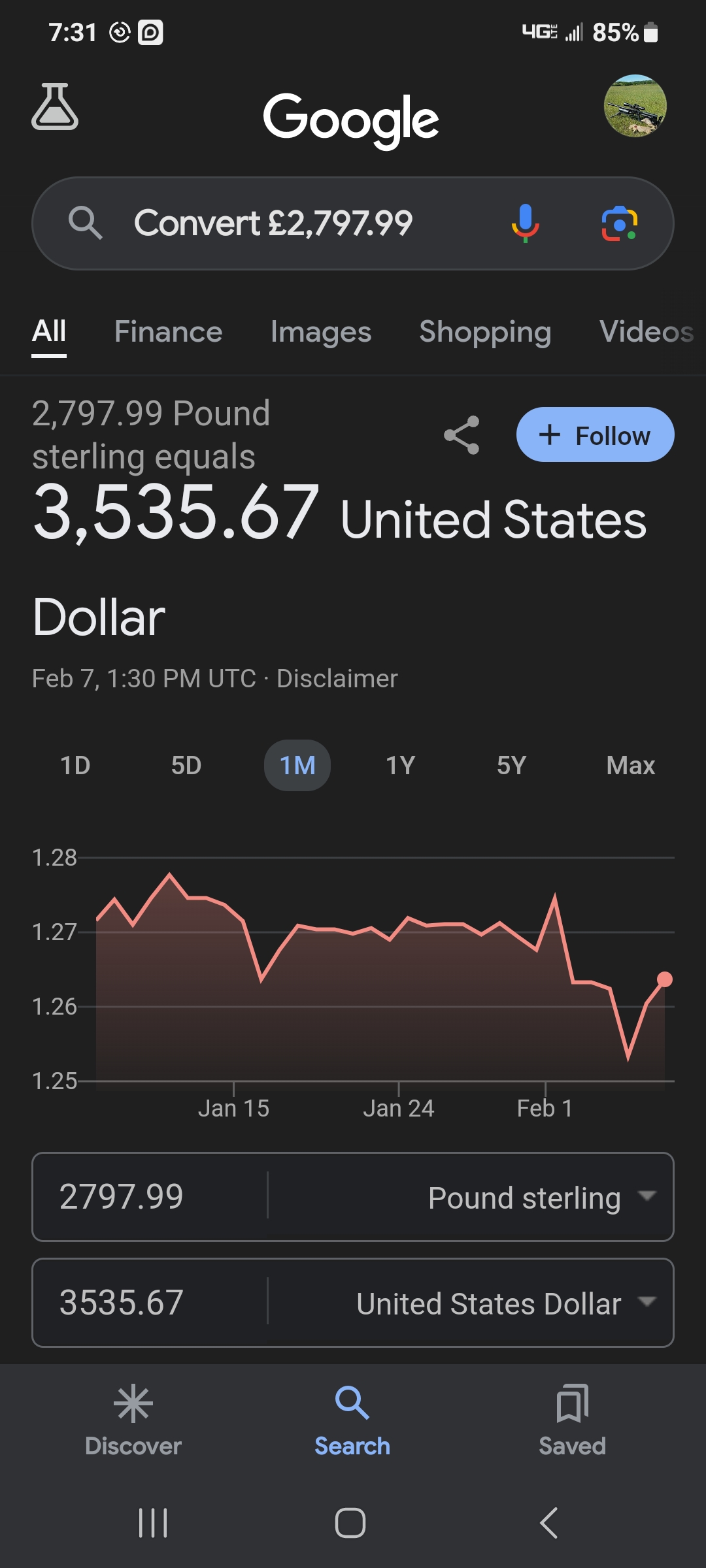Select the 1Y chart range

click(400, 765)
